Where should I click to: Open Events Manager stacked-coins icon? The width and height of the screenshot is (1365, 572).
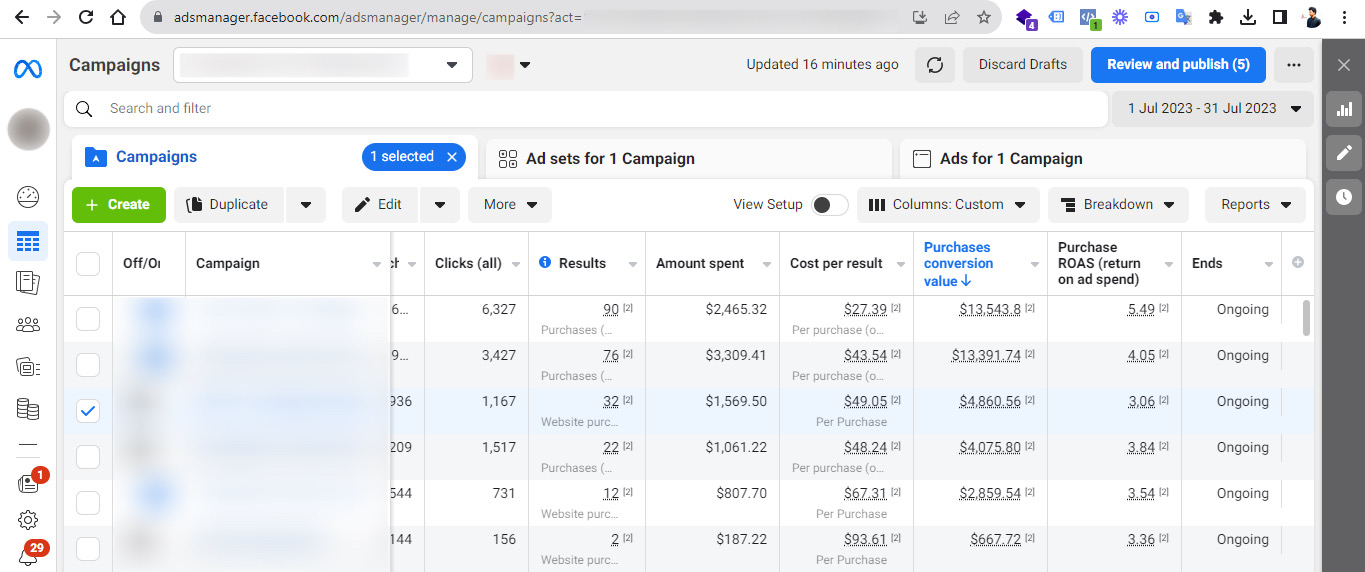pyautogui.click(x=28, y=409)
